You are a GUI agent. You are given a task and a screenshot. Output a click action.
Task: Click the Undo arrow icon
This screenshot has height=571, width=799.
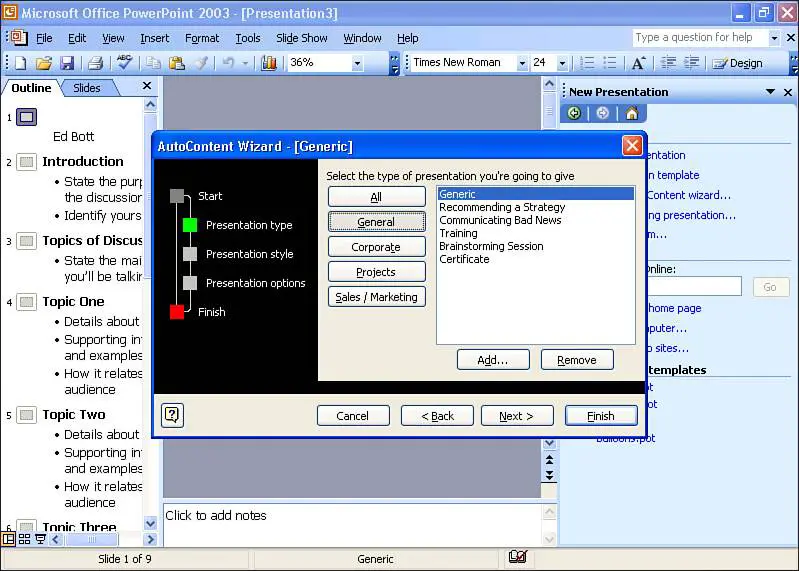point(228,63)
